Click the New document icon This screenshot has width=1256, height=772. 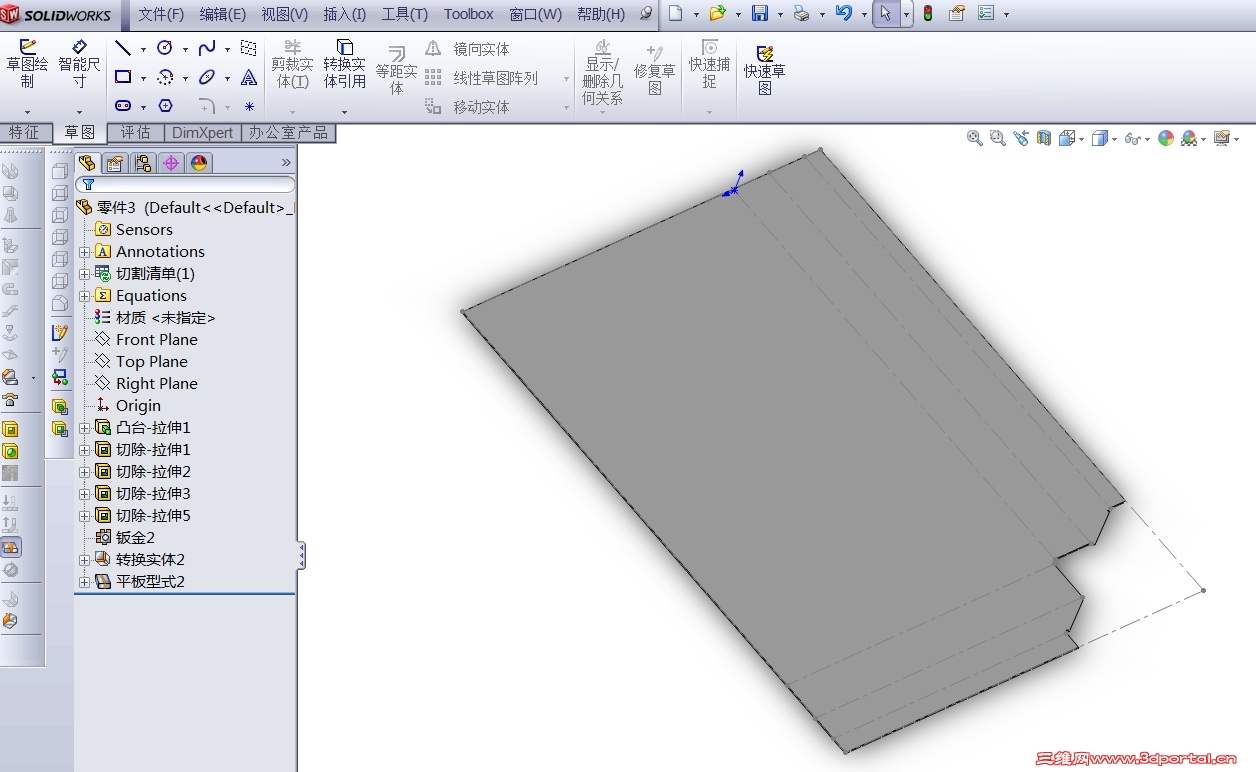676,14
